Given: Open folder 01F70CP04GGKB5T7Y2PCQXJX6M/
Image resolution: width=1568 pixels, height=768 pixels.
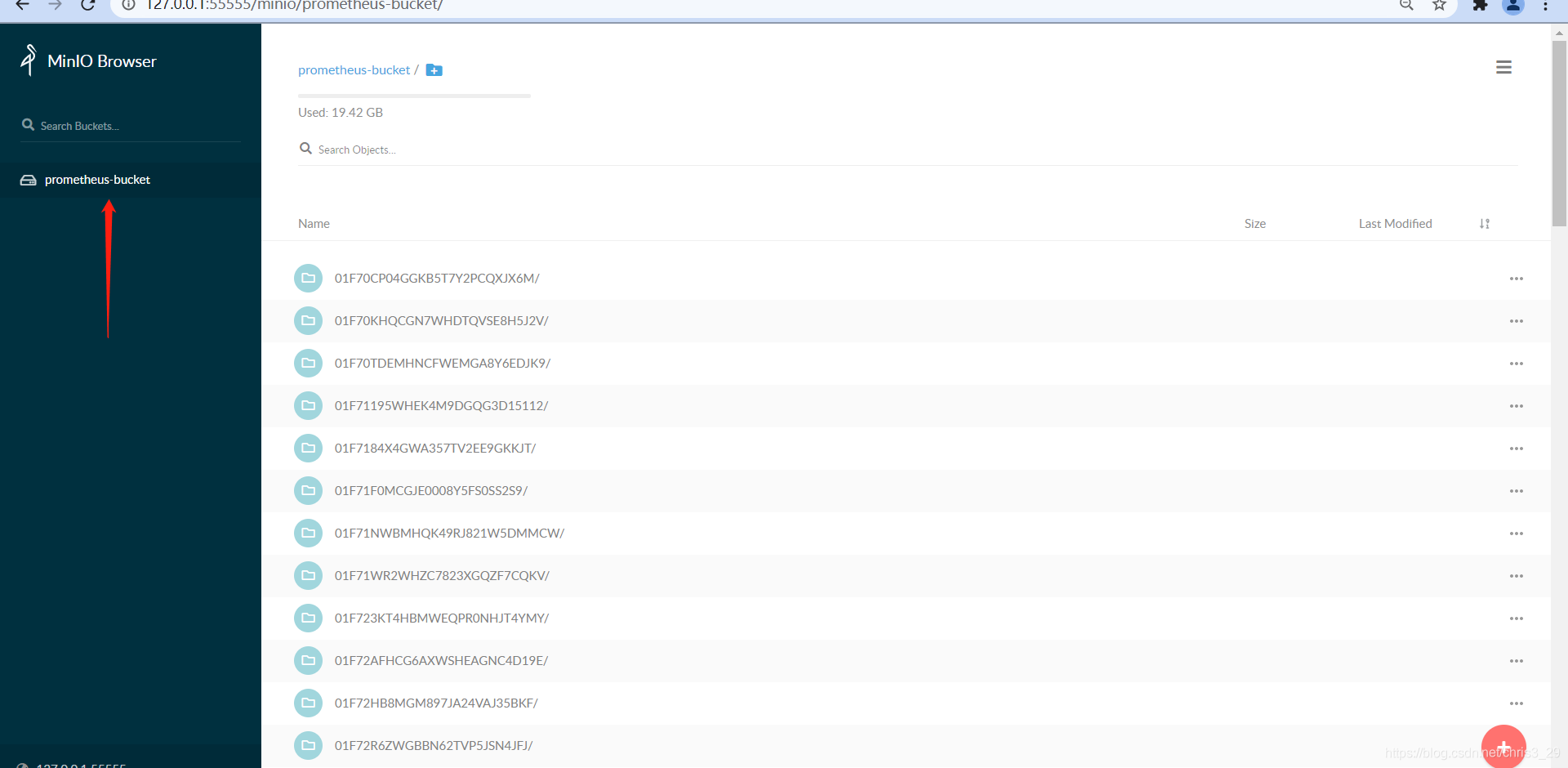Looking at the screenshot, I should click(x=437, y=279).
